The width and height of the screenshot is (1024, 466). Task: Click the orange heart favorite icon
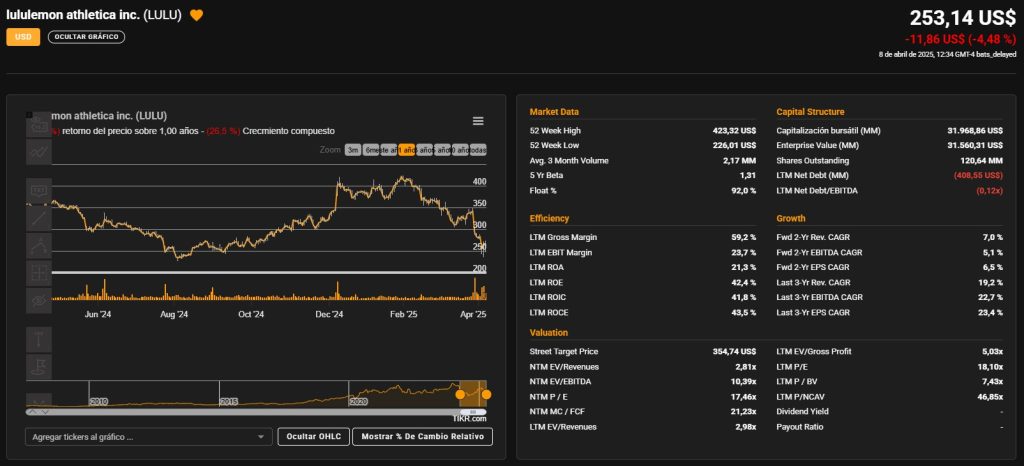(x=197, y=15)
